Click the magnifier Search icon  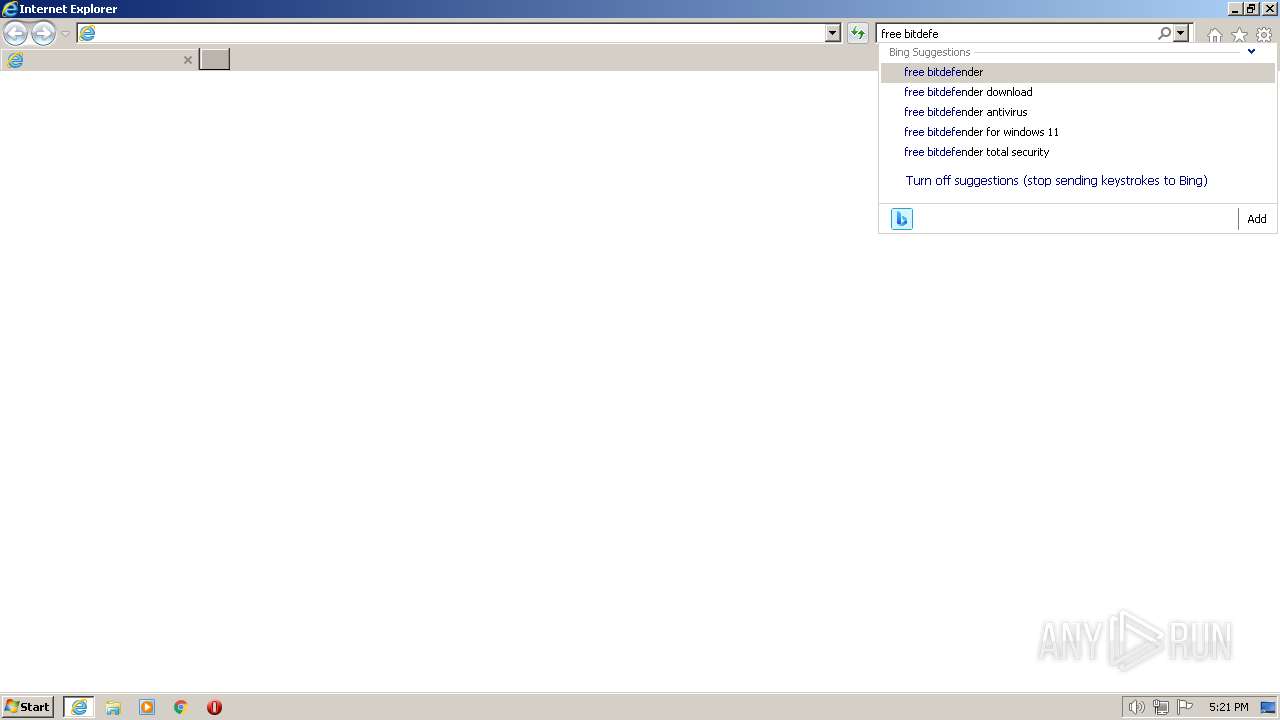(1164, 33)
